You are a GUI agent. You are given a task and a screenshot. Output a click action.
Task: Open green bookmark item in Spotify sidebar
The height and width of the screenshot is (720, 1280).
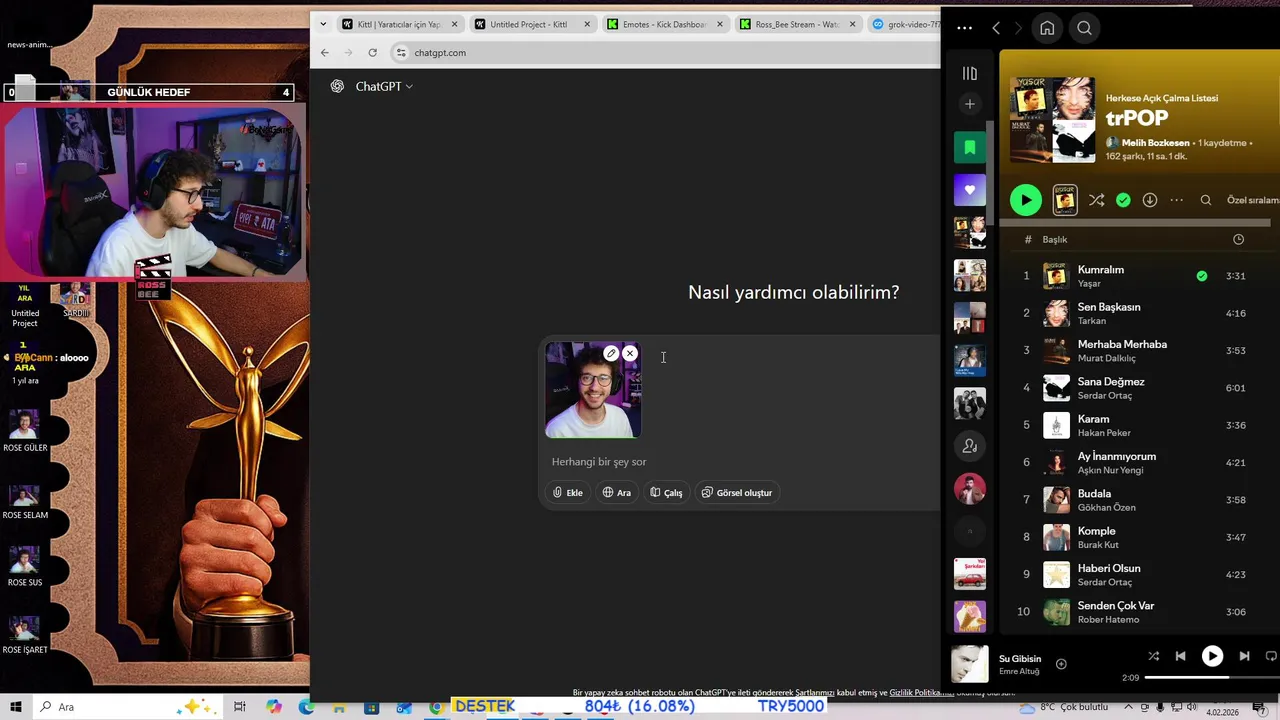[x=969, y=148]
